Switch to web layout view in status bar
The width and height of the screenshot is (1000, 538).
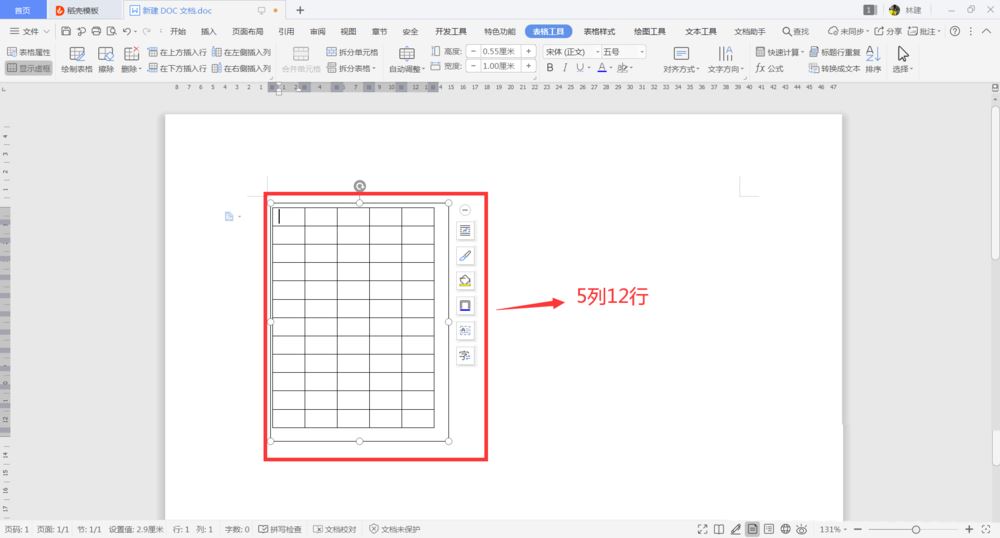(x=785, y=529)
